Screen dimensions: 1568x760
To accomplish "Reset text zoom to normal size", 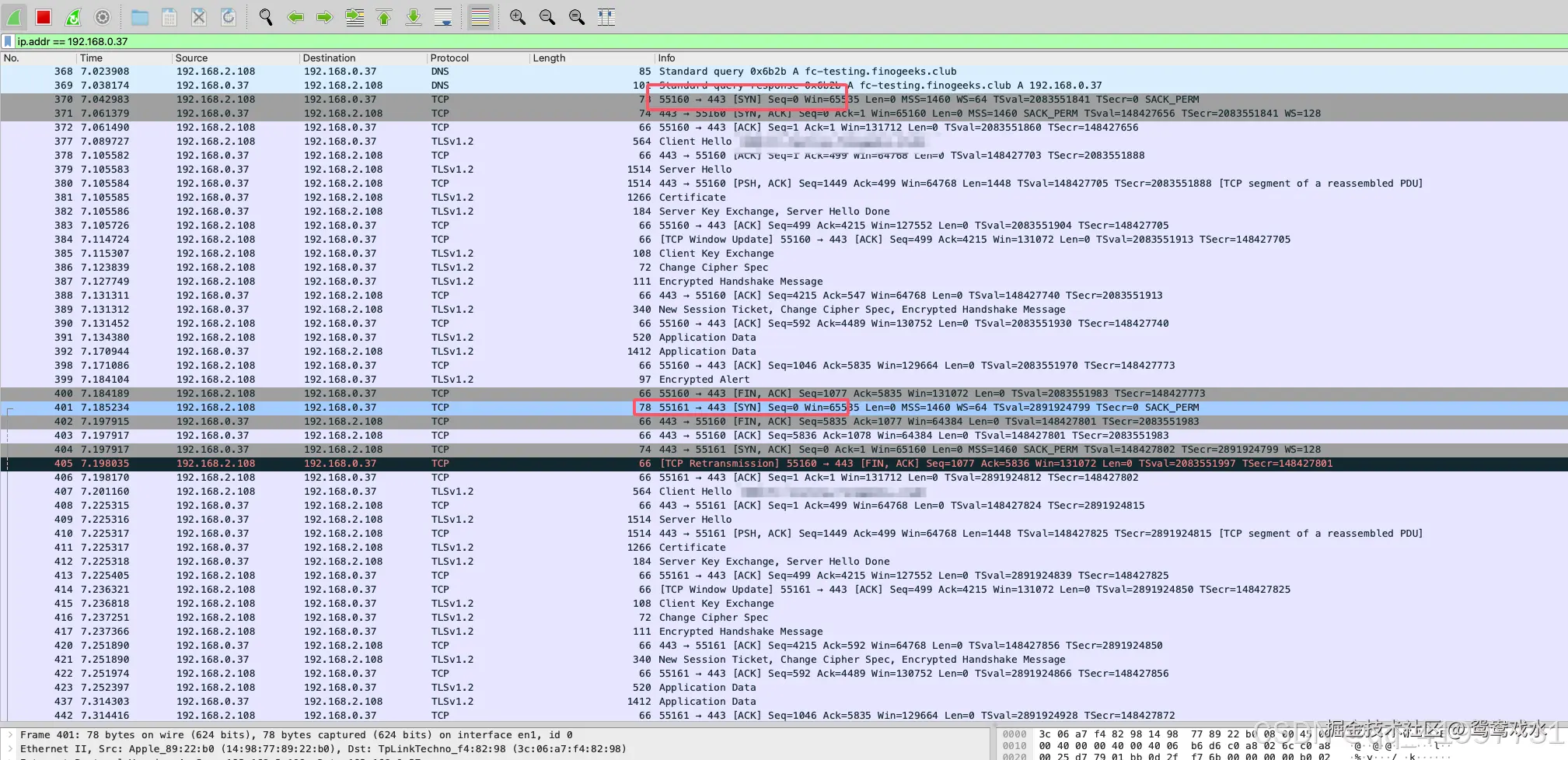I will [577, 16].
